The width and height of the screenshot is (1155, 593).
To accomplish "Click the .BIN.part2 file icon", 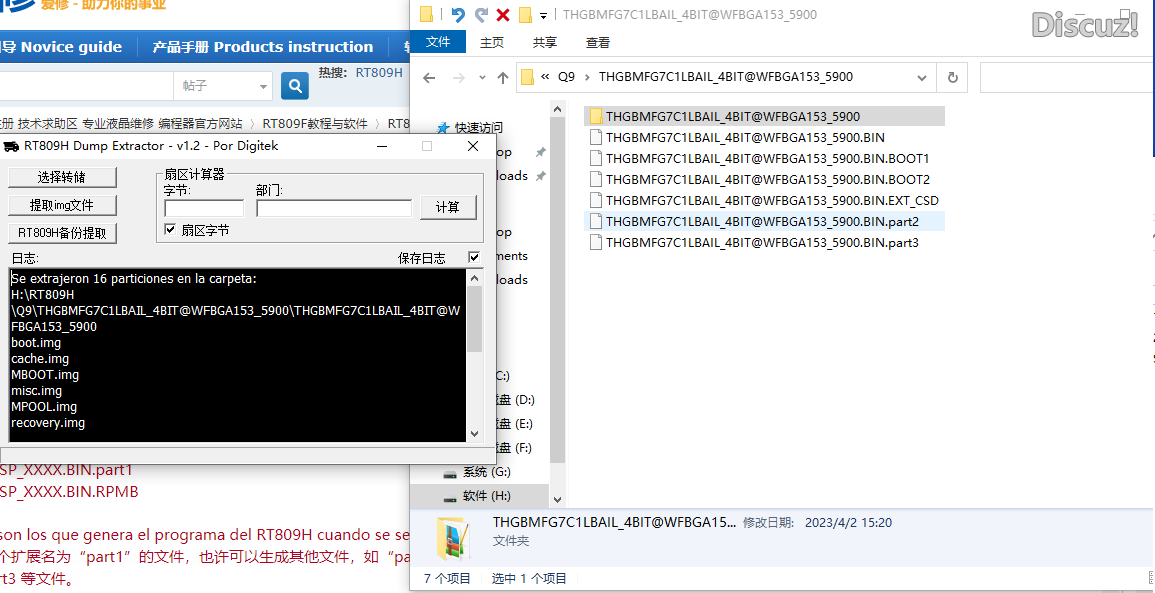I will click(596, 221).
